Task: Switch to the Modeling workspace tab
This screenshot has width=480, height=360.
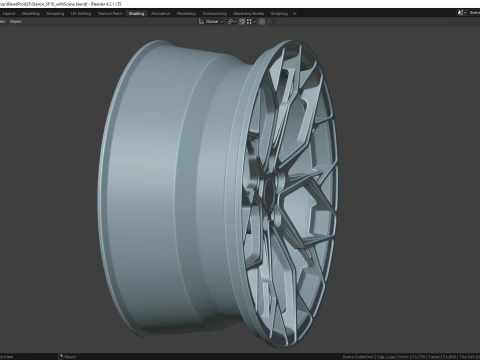Action: (x=31, y=14)
